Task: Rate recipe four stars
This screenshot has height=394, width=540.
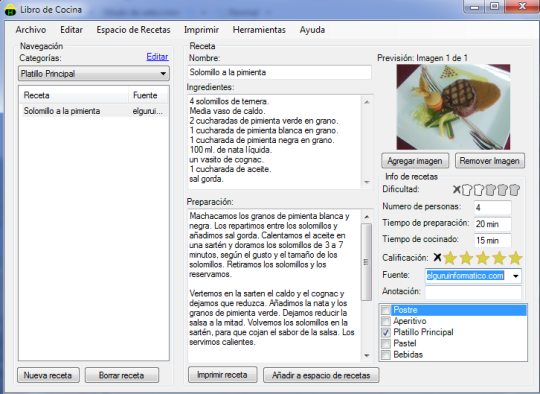Action: [499, 258]
